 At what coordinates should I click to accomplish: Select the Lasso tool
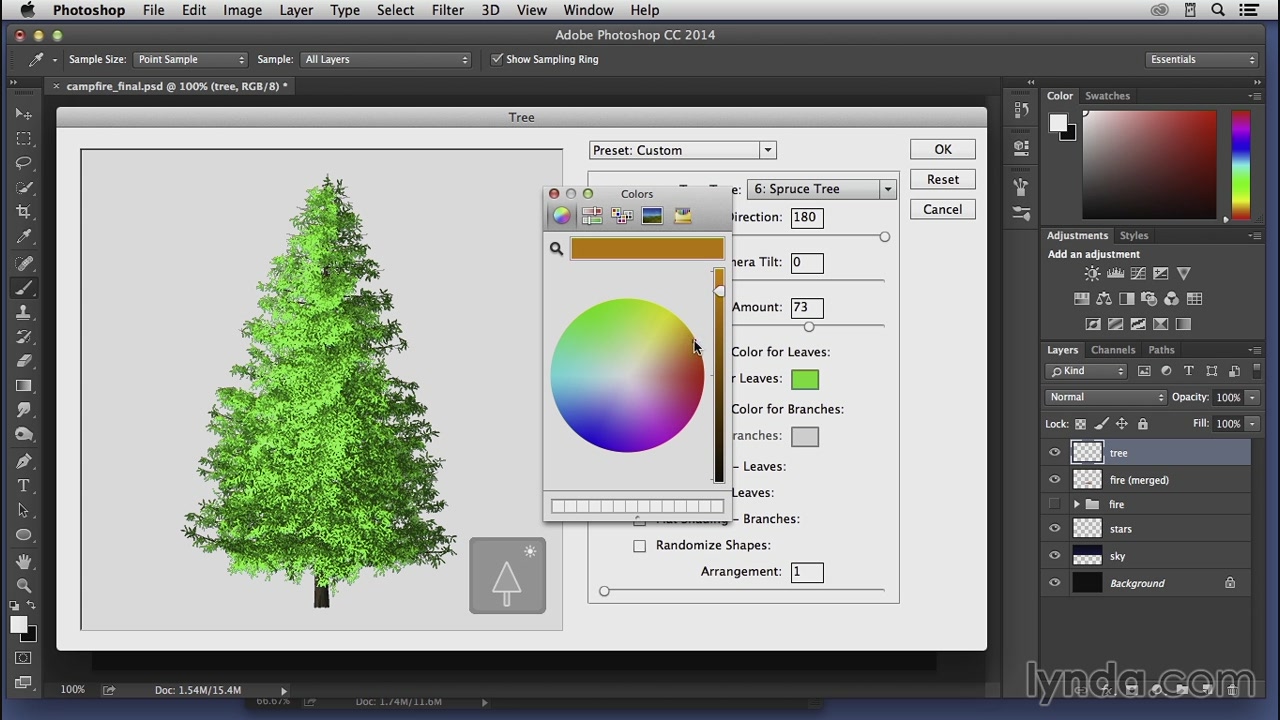click(24, 163)
